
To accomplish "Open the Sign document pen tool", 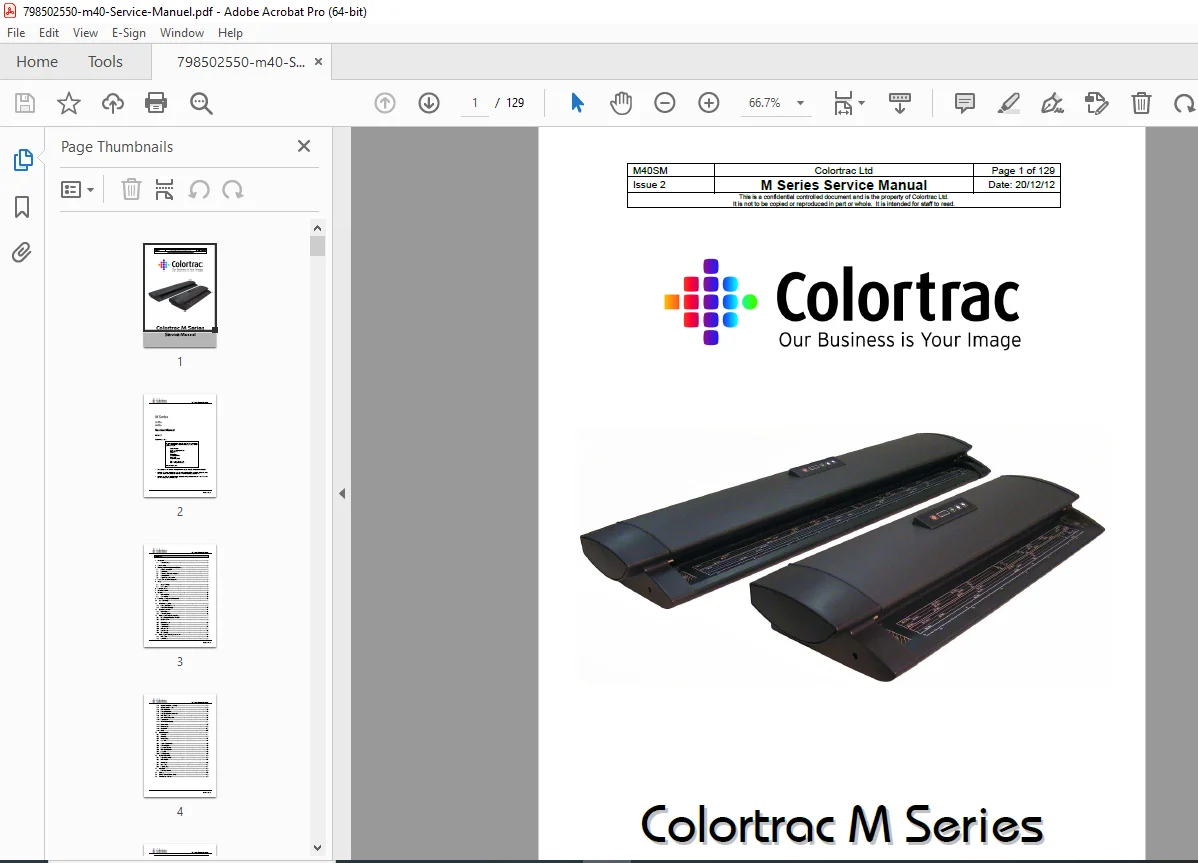I will click(1052, 103).
